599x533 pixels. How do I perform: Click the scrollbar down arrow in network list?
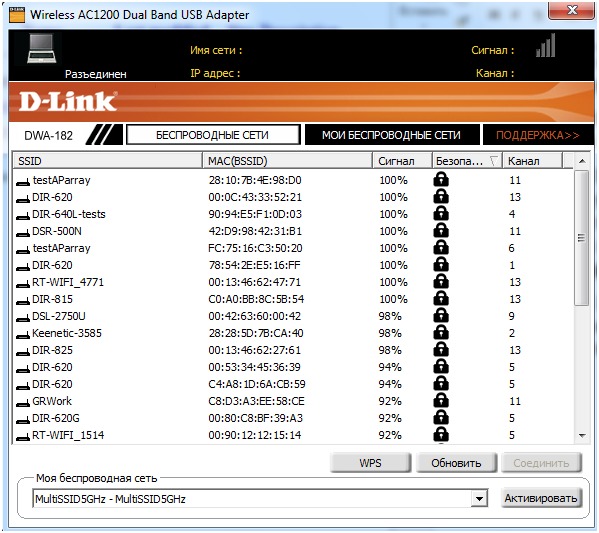pos(582,436)
